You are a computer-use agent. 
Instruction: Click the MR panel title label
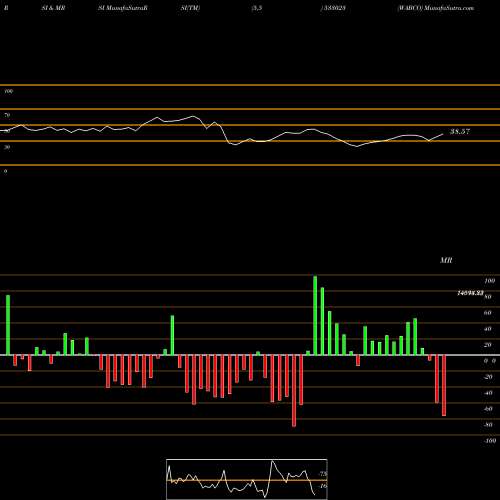click(446, 260)
